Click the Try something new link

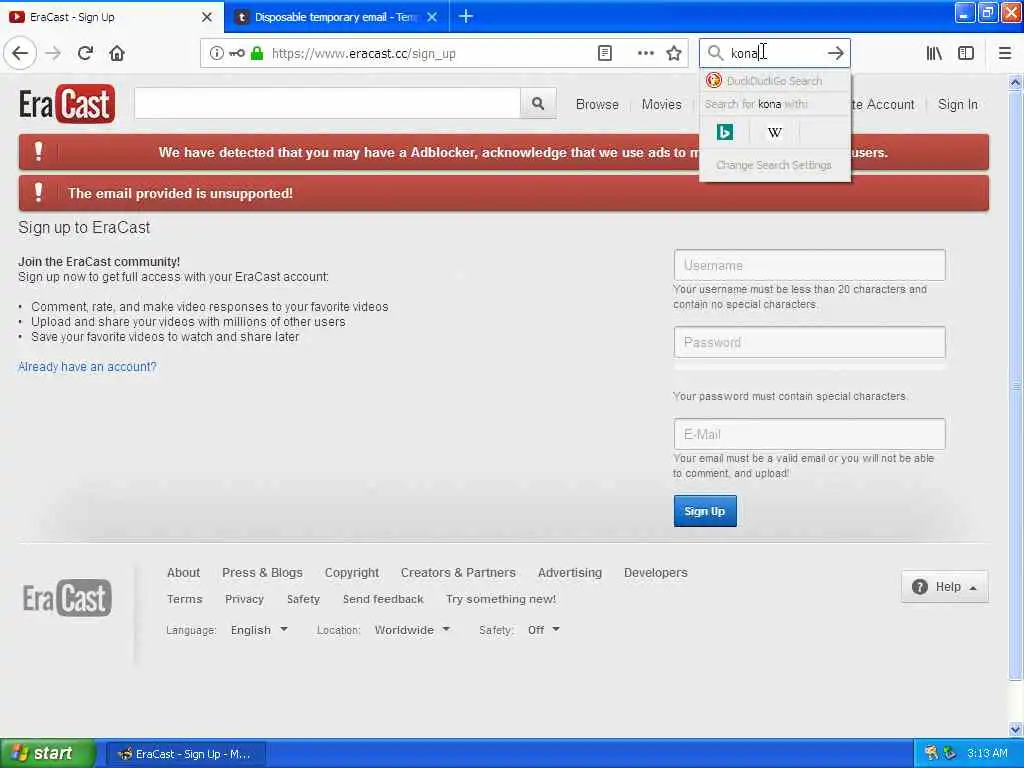click(501, 599)
